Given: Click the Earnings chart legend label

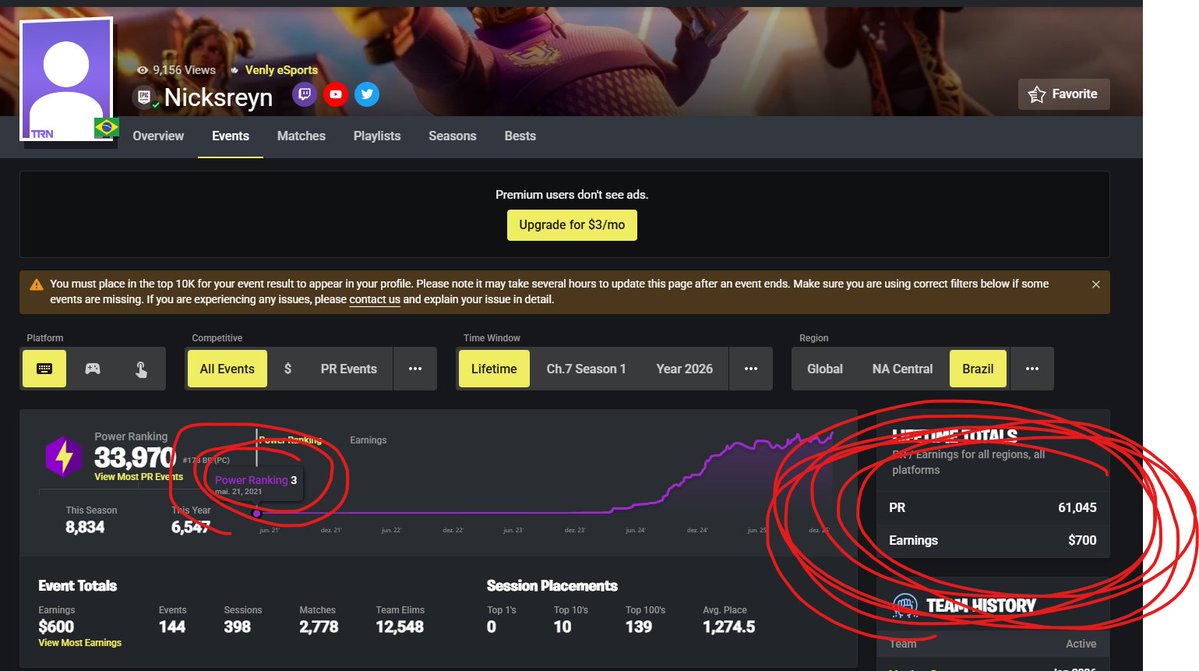Looking at the screenshot, I should (368, 440).
